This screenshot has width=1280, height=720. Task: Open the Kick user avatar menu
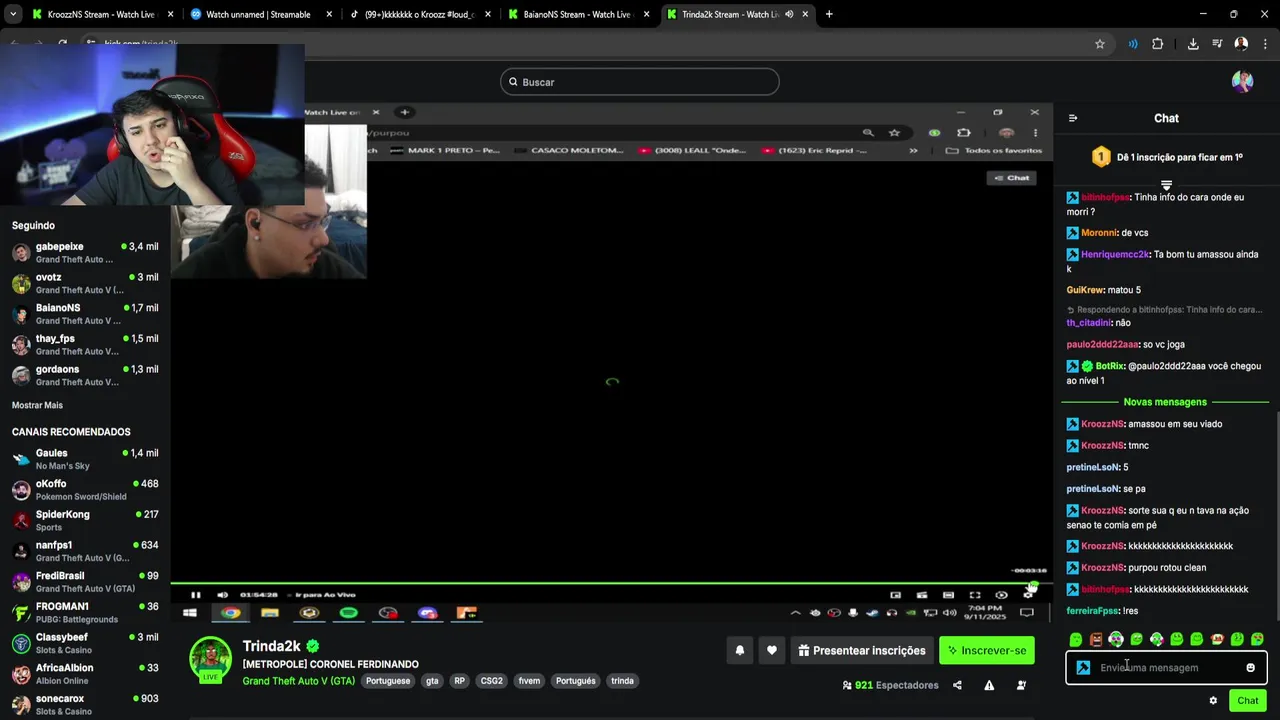point(1242,82)
